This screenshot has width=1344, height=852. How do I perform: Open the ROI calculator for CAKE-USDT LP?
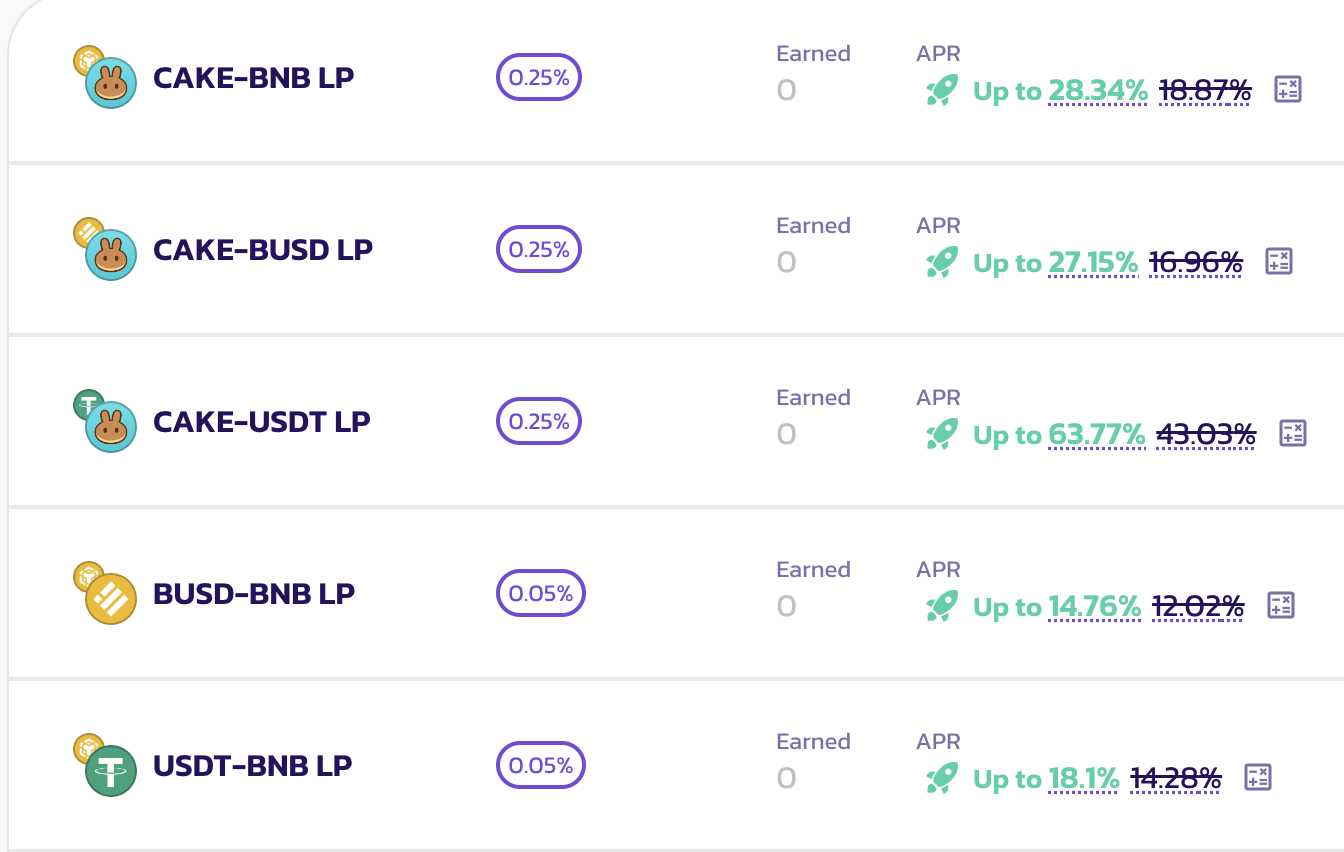pos(1293,434)
